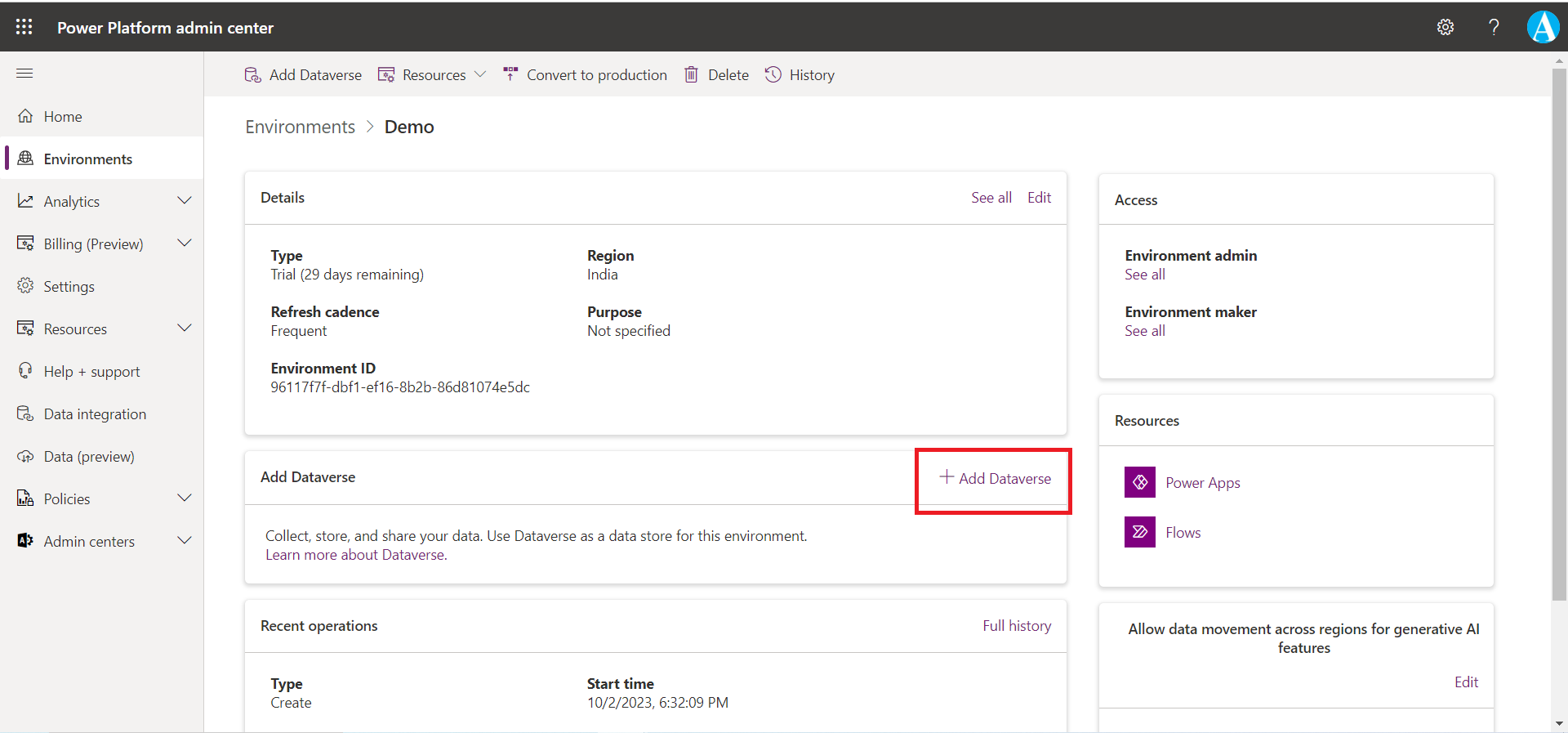
Task: Expand the Analytics navigation section
Action: pyautogui.click(x=185, y=201)
